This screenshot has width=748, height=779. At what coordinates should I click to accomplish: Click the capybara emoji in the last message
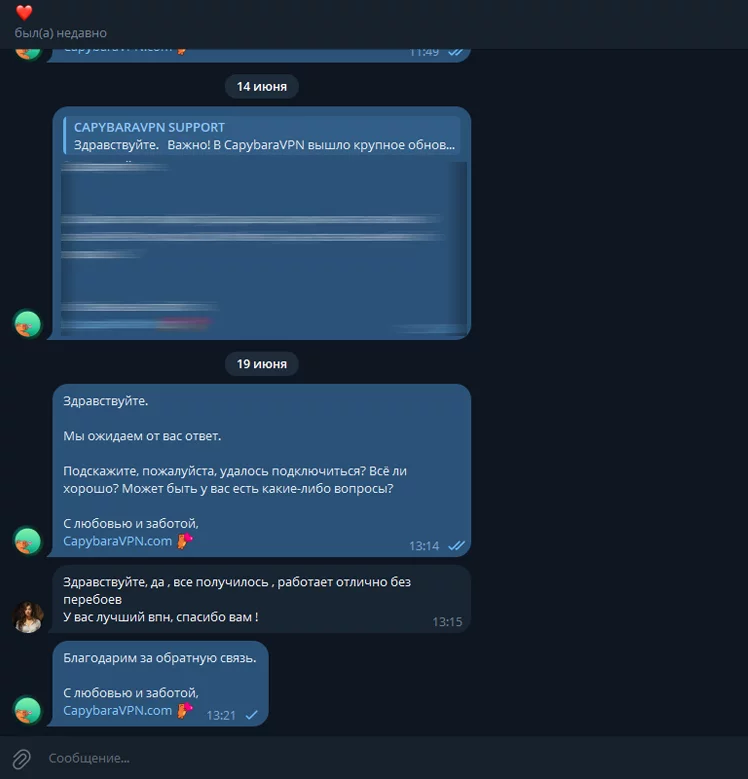coord(184,710)
